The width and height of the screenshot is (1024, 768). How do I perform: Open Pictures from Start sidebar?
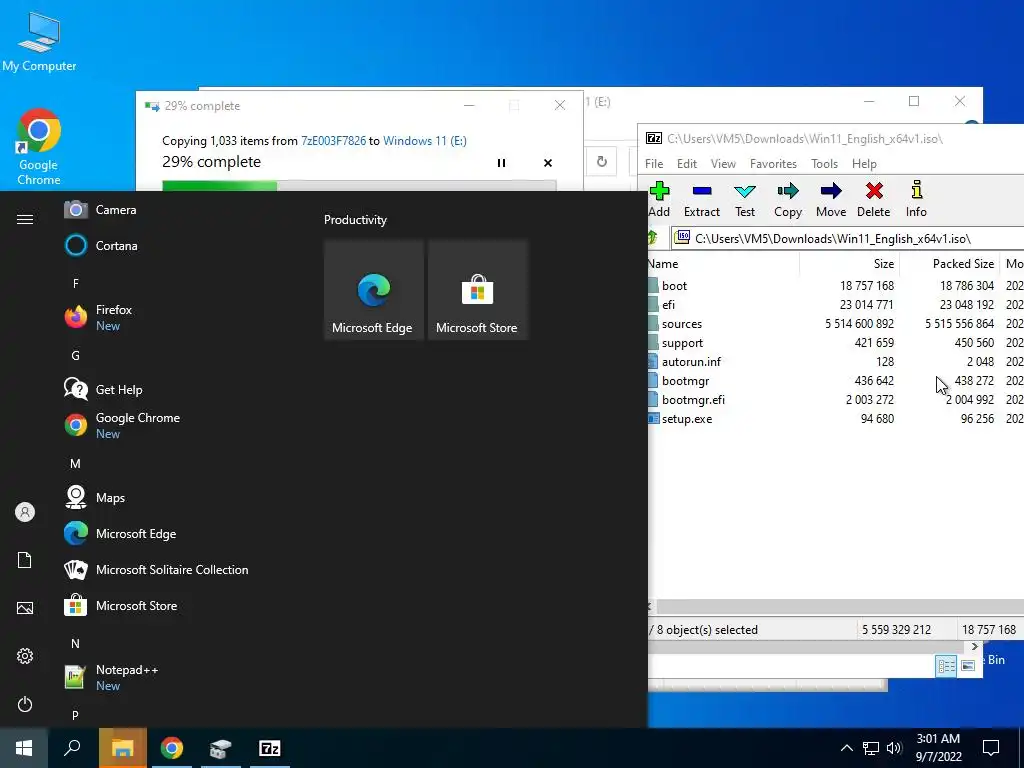[x=25, y=608]
